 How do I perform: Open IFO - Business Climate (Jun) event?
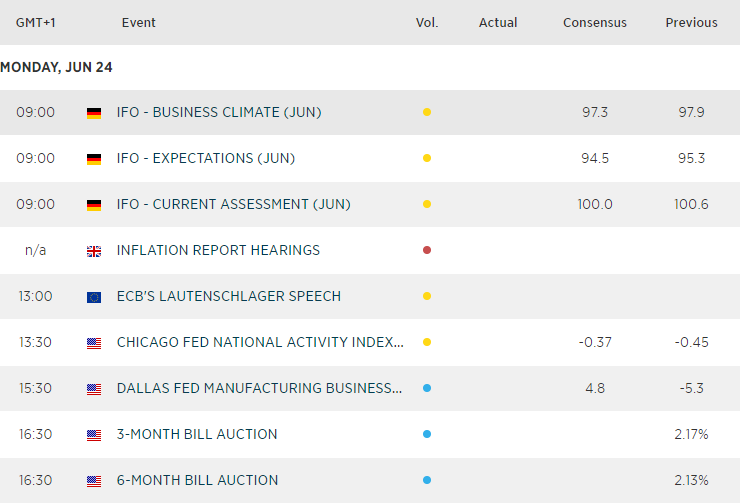(x=219, y=112)
